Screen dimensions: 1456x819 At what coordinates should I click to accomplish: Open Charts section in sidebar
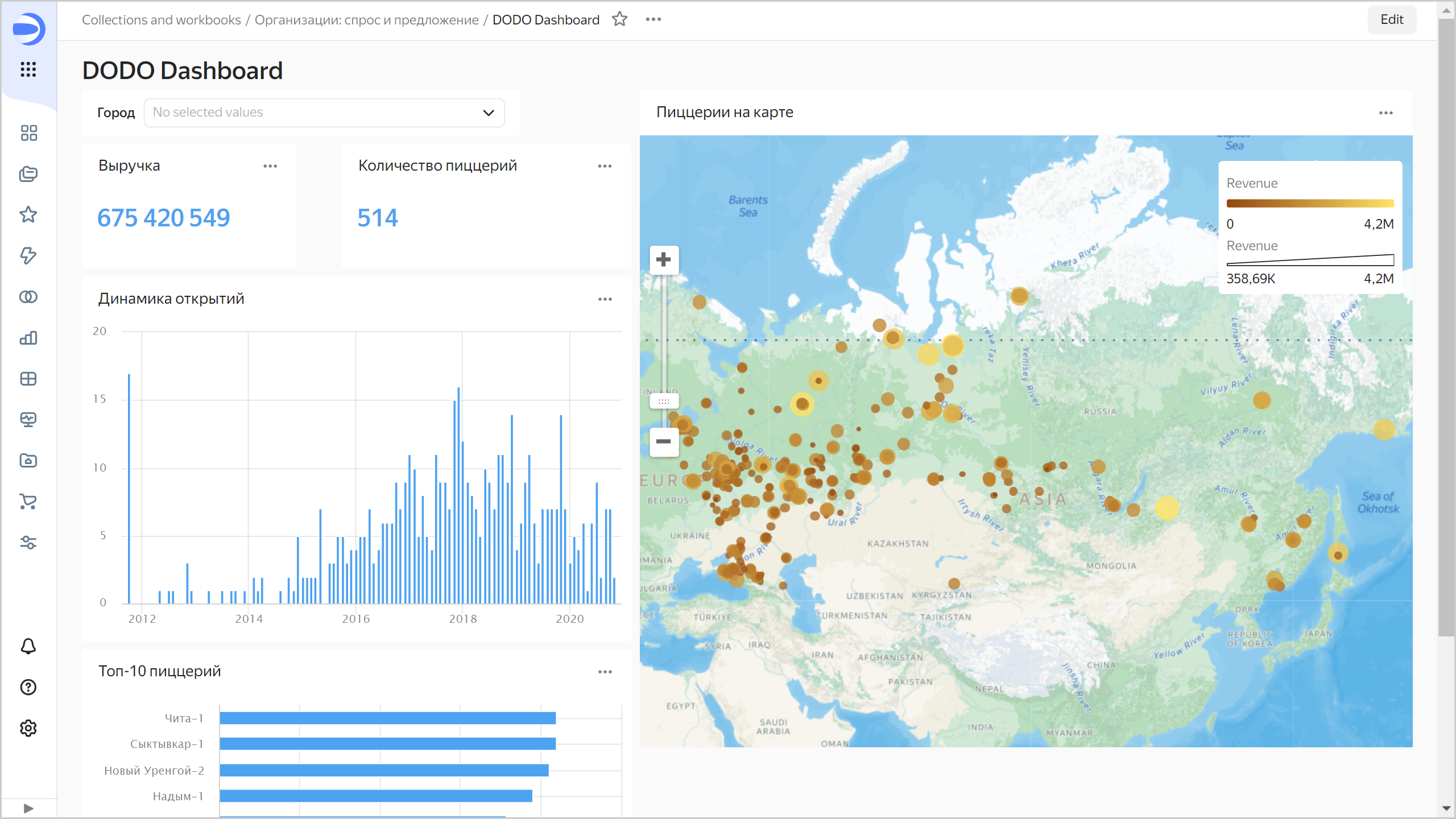(x=28, y=338)
